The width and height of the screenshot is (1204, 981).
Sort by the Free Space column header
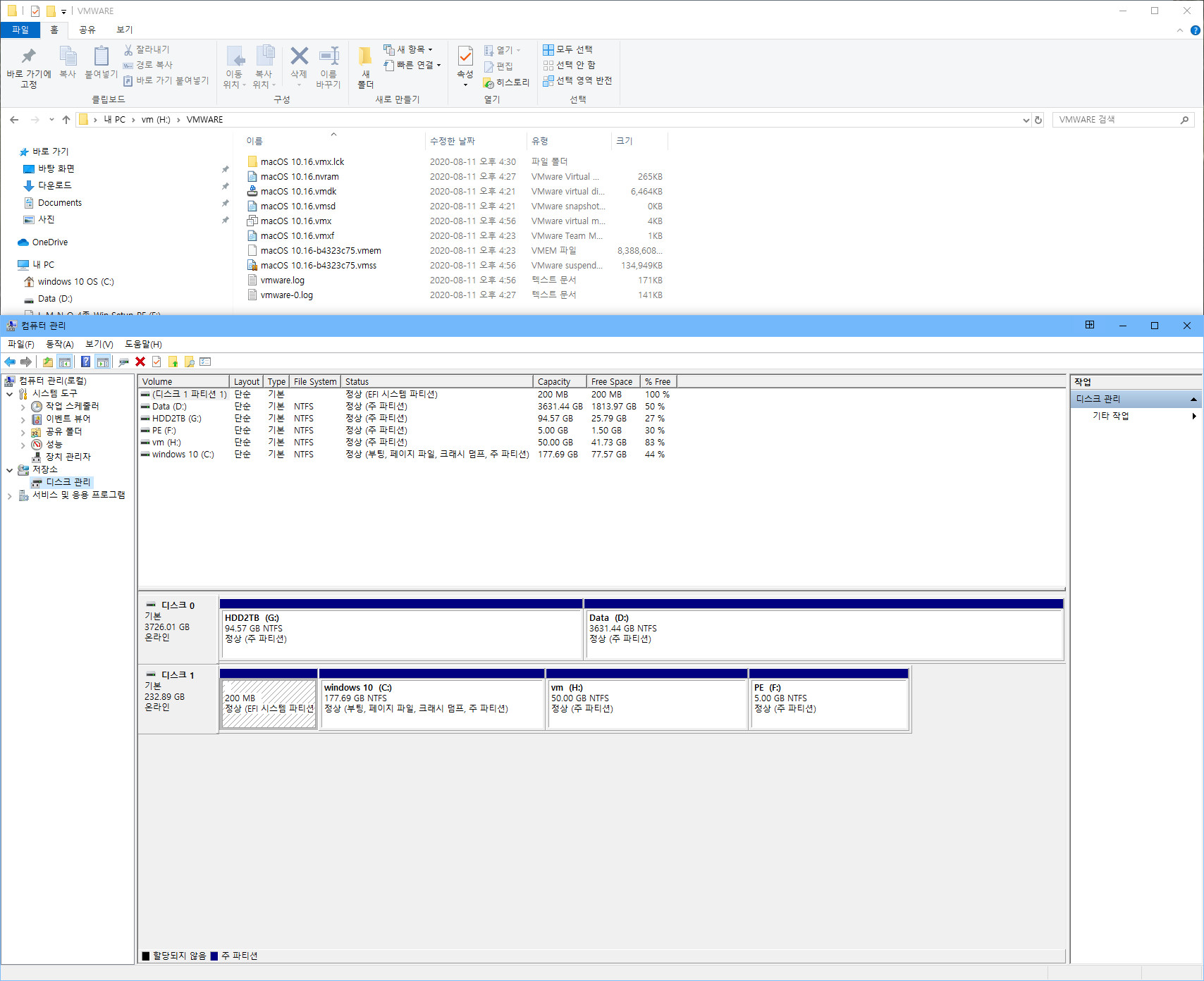(x=613, y=382)
